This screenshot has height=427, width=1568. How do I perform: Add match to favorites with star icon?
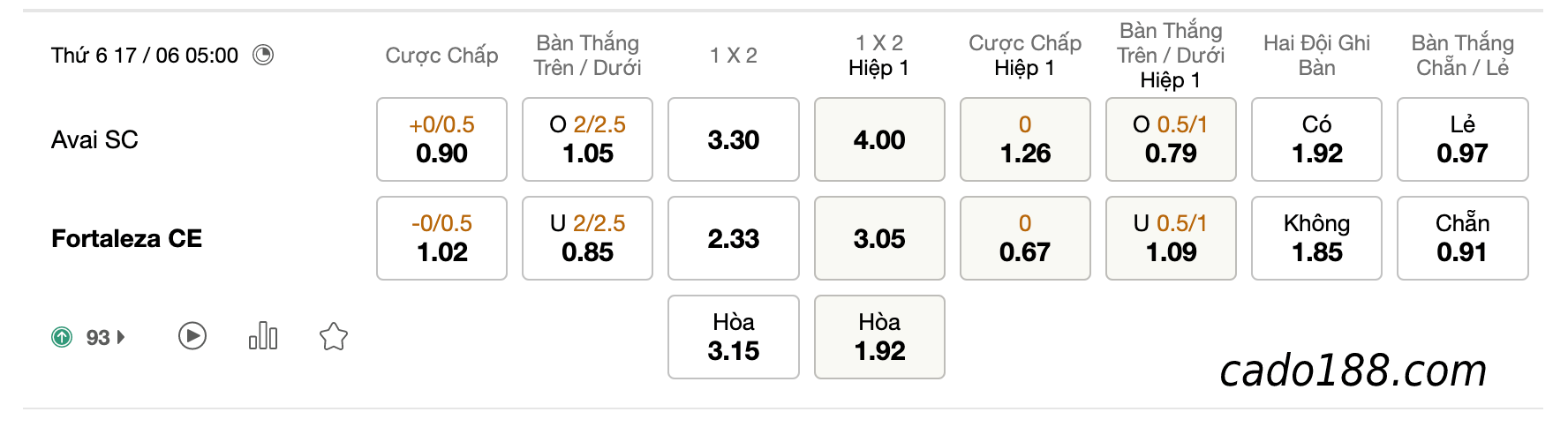334,336
